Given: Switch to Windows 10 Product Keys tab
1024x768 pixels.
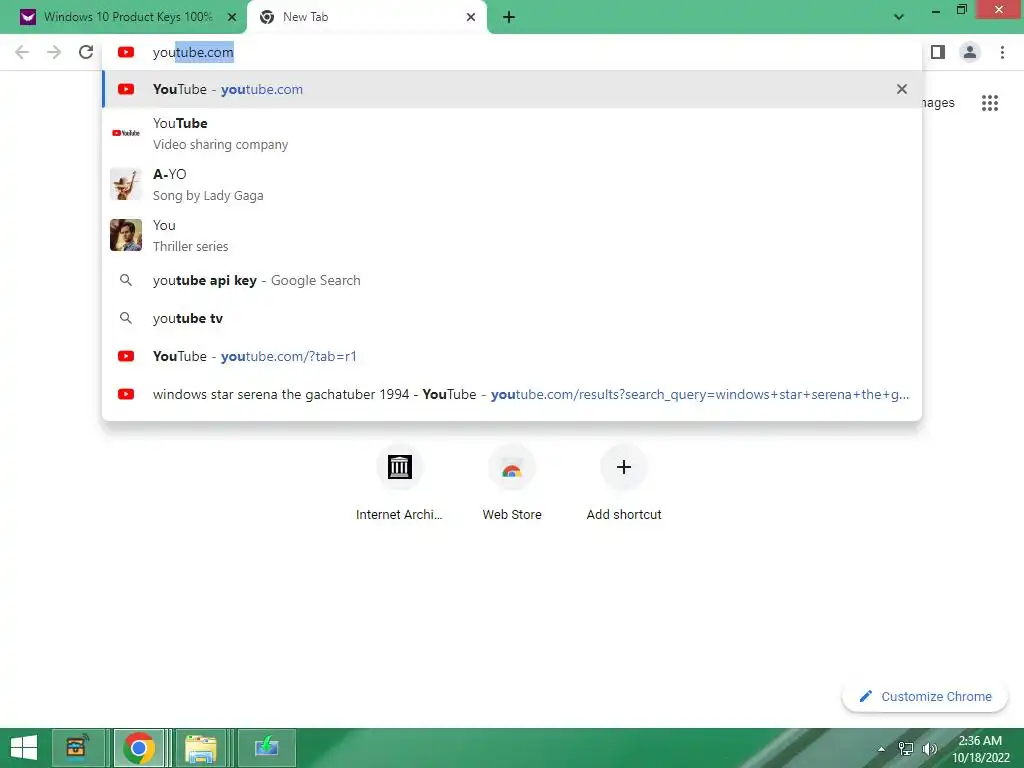Looking at the screenshot, I should (x=123, y=17).
